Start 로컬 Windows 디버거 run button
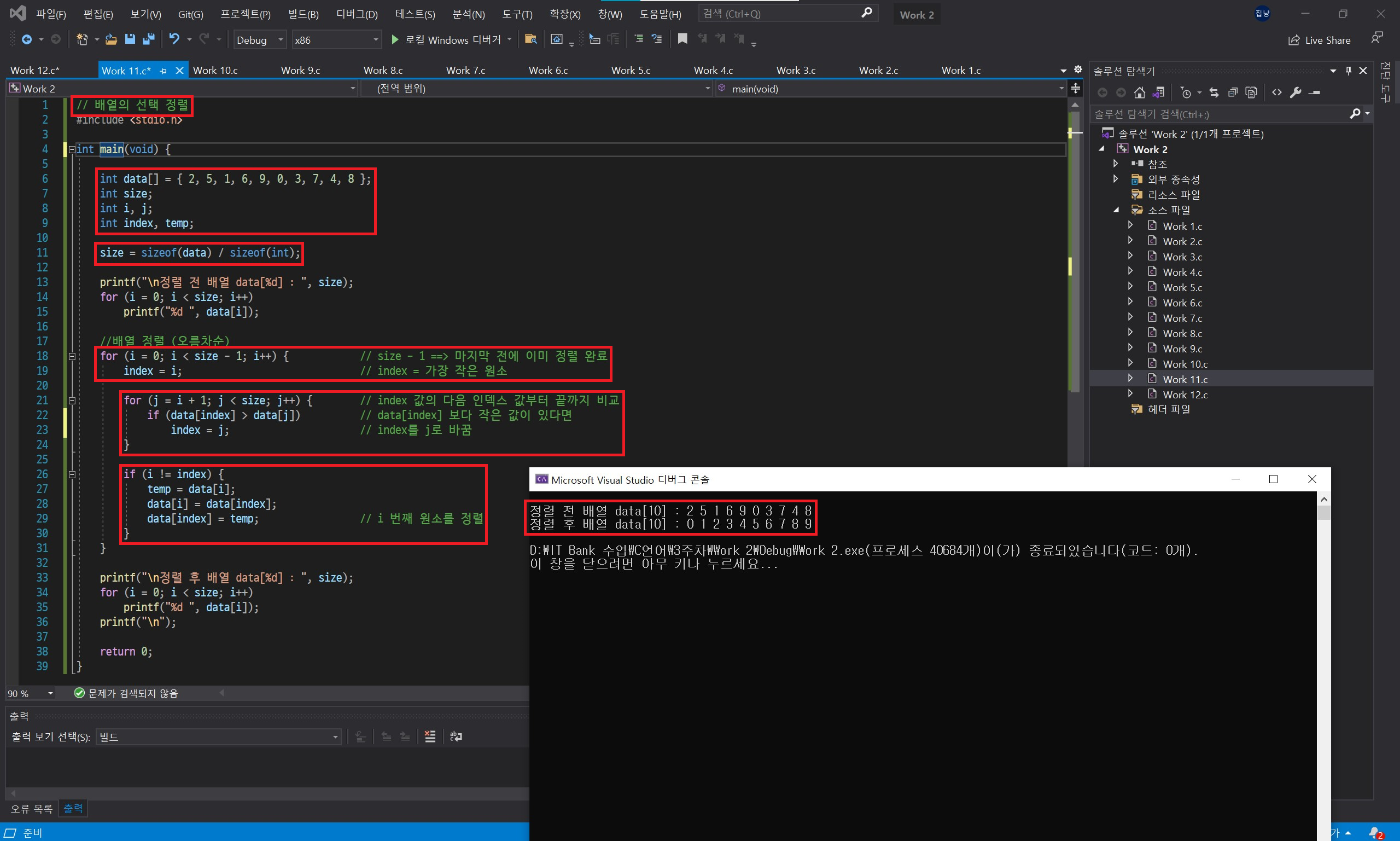This screenshot has width=1400, height=841. [395, 39]
